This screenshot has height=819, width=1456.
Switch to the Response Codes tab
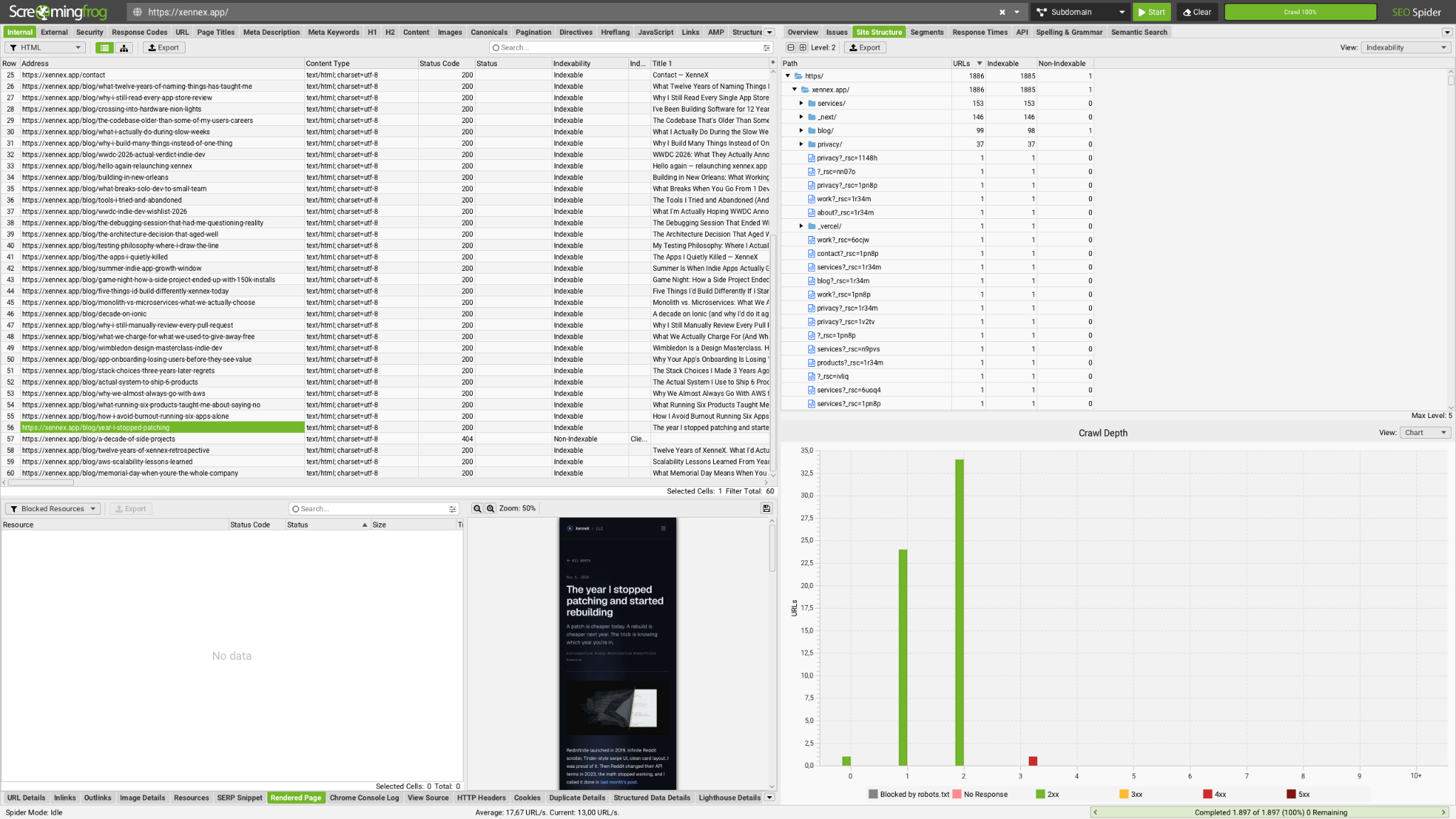tap(139, 32)
